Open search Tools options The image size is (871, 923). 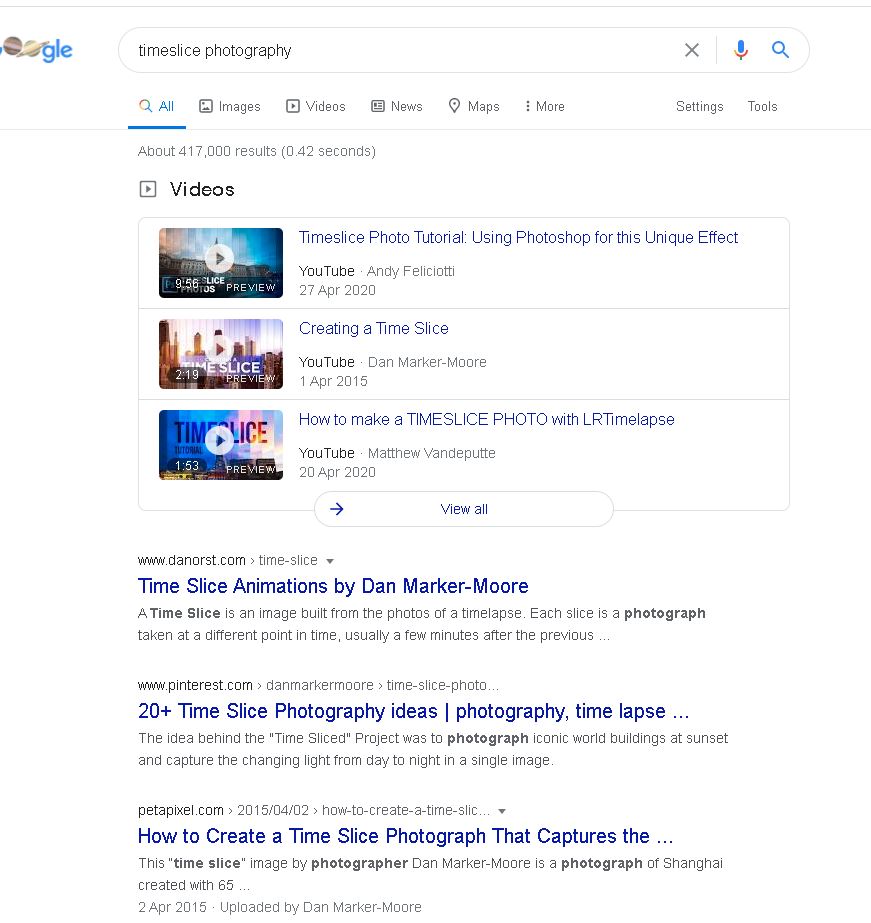point(762,107)
